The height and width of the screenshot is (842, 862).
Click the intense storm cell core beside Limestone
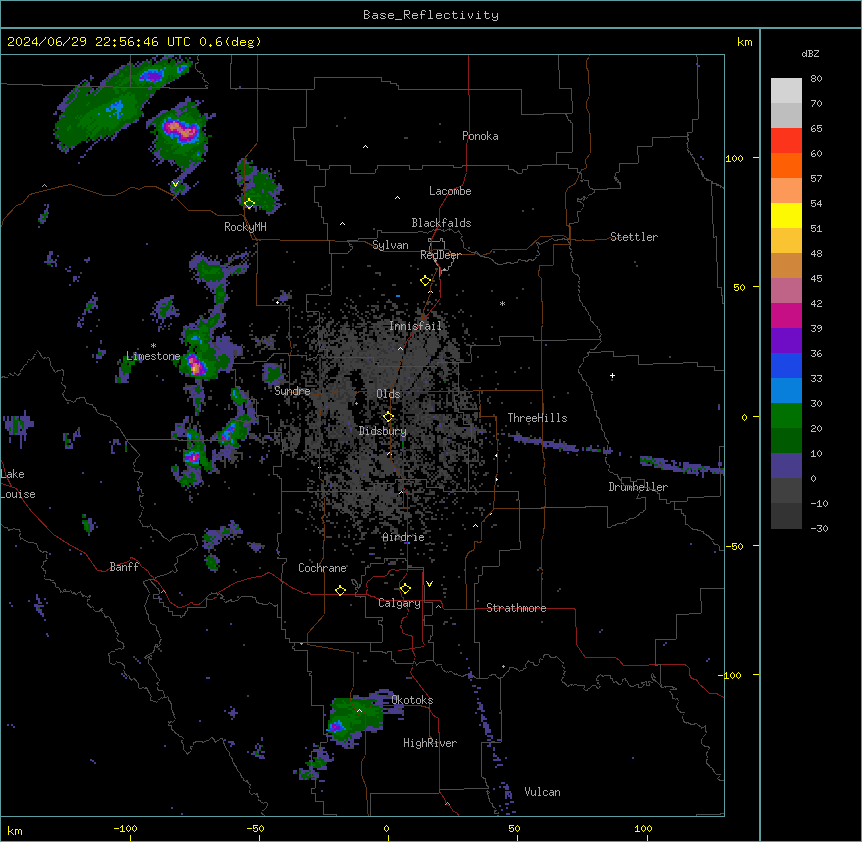coord(196,365)
